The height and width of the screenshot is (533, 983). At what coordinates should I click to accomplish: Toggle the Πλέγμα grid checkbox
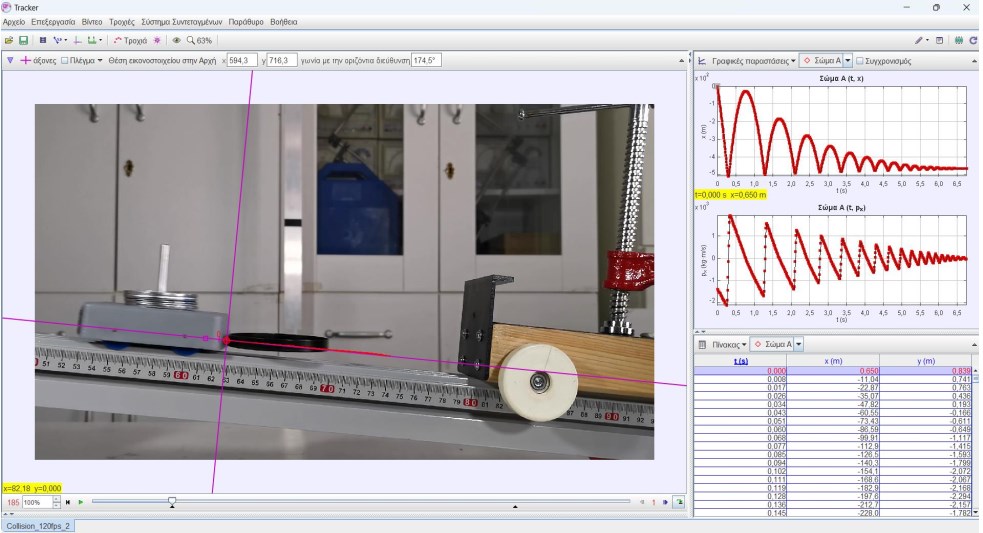point(66,60)
